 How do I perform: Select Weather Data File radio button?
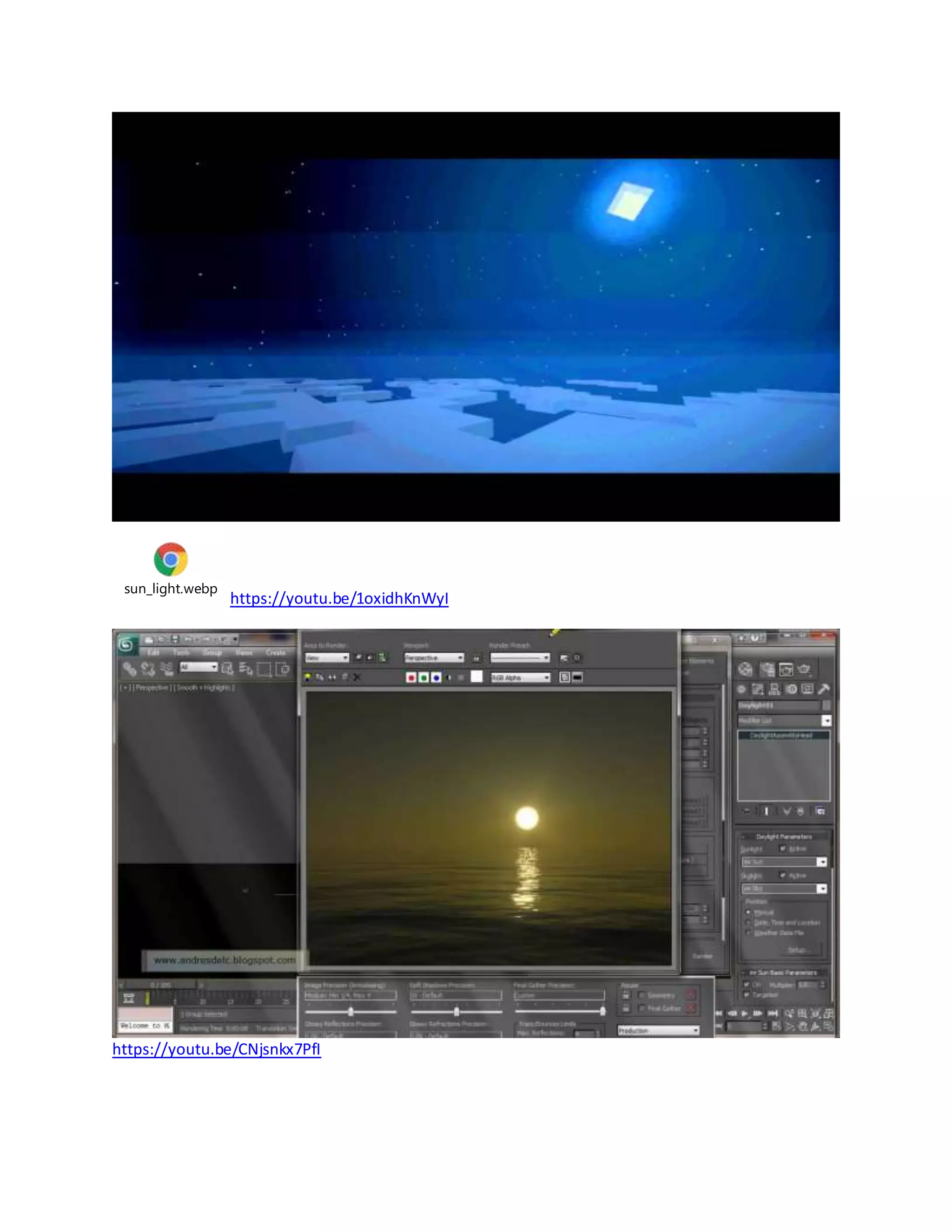[x=749, y=933]
